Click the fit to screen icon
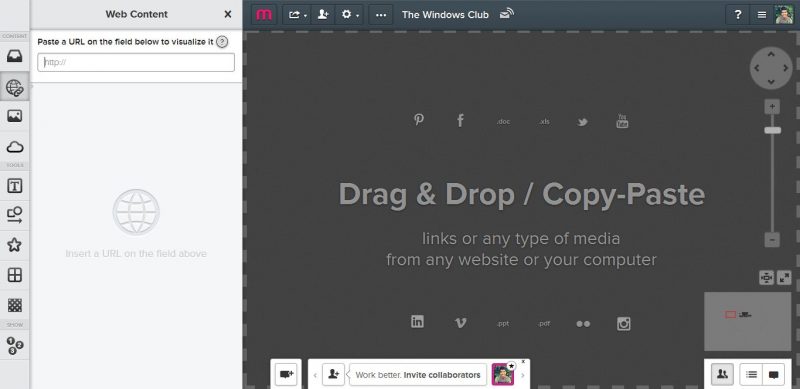This screenshot has width=800, height=389. coord(766,277)
